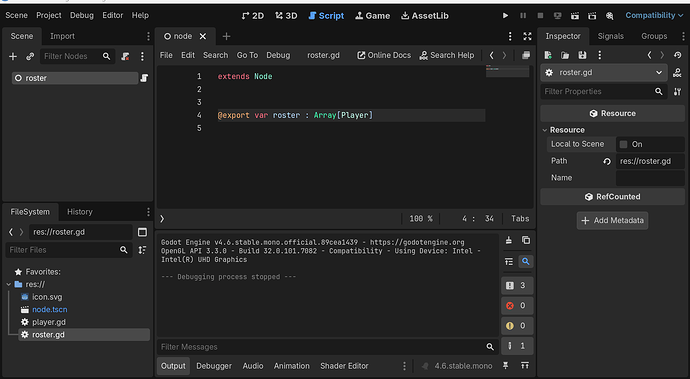
Task: Open script attached to roster node
Action: [144, 78]
